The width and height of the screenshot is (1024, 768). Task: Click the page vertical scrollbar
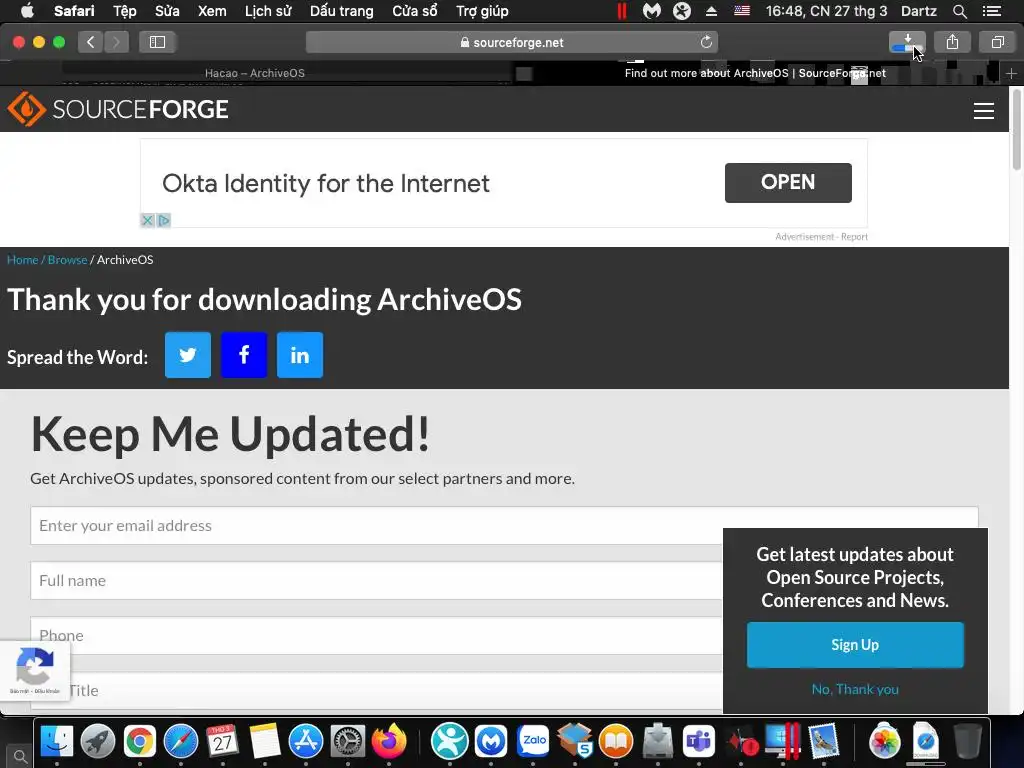pos(1016,131)
